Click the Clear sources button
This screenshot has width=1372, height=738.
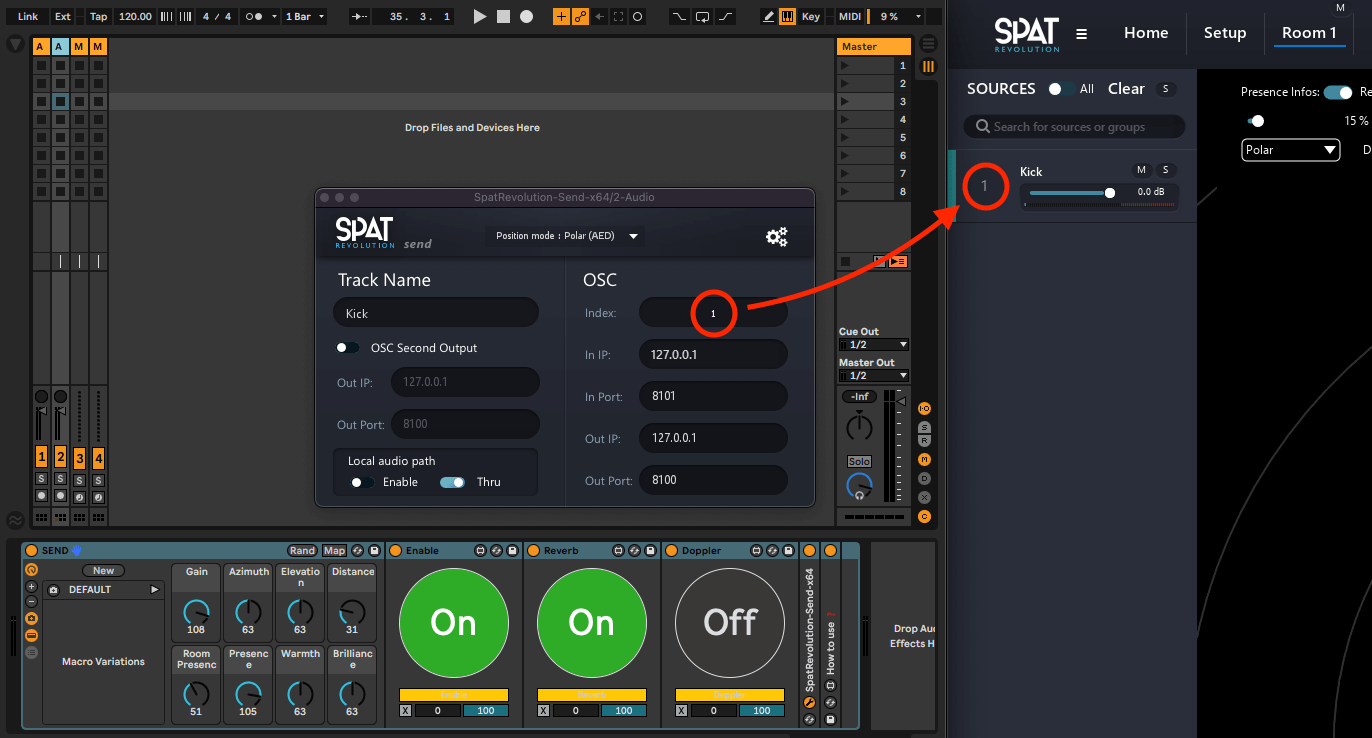[x=1125, y=89]
